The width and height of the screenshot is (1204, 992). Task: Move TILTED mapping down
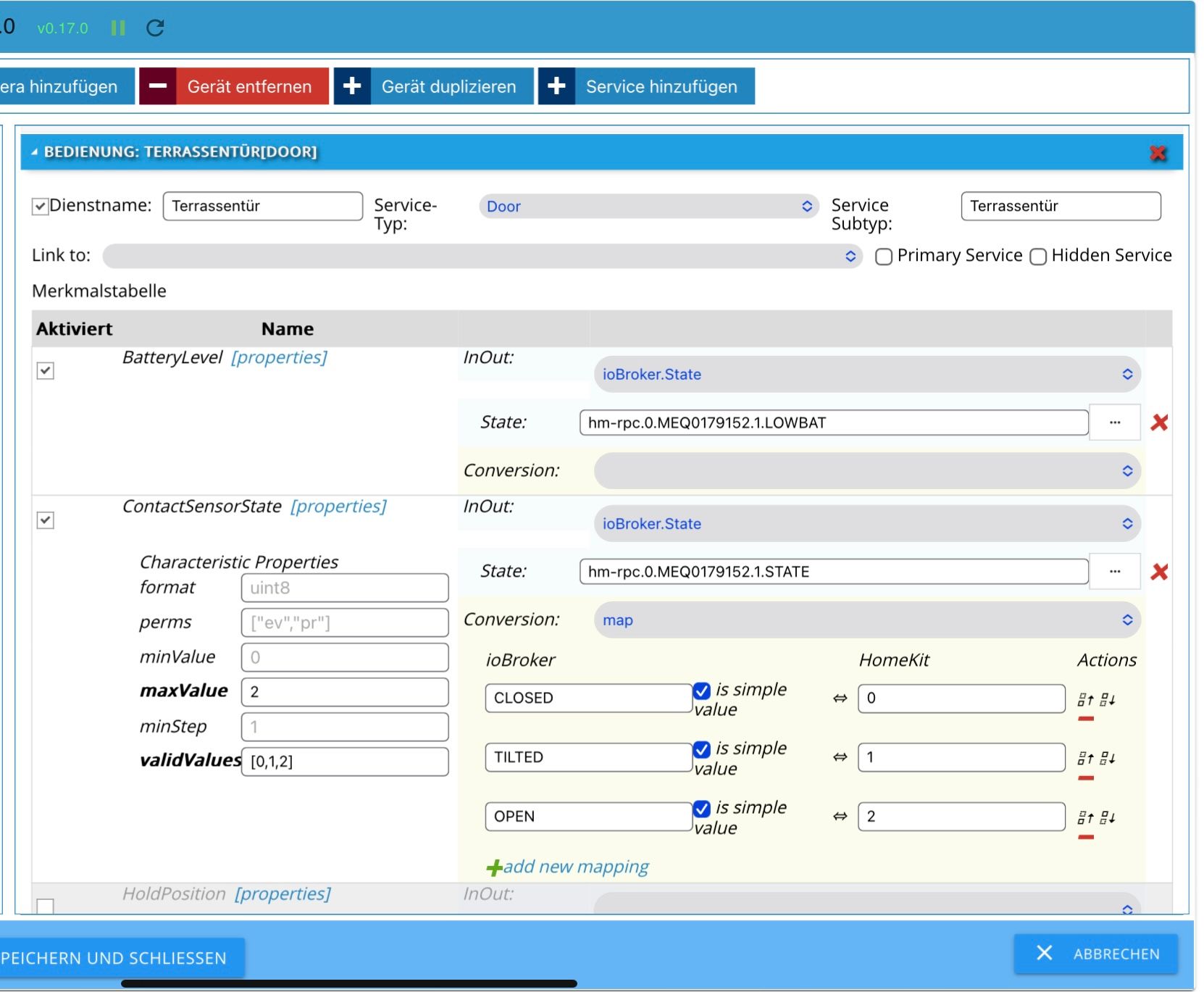point(1108,758)
